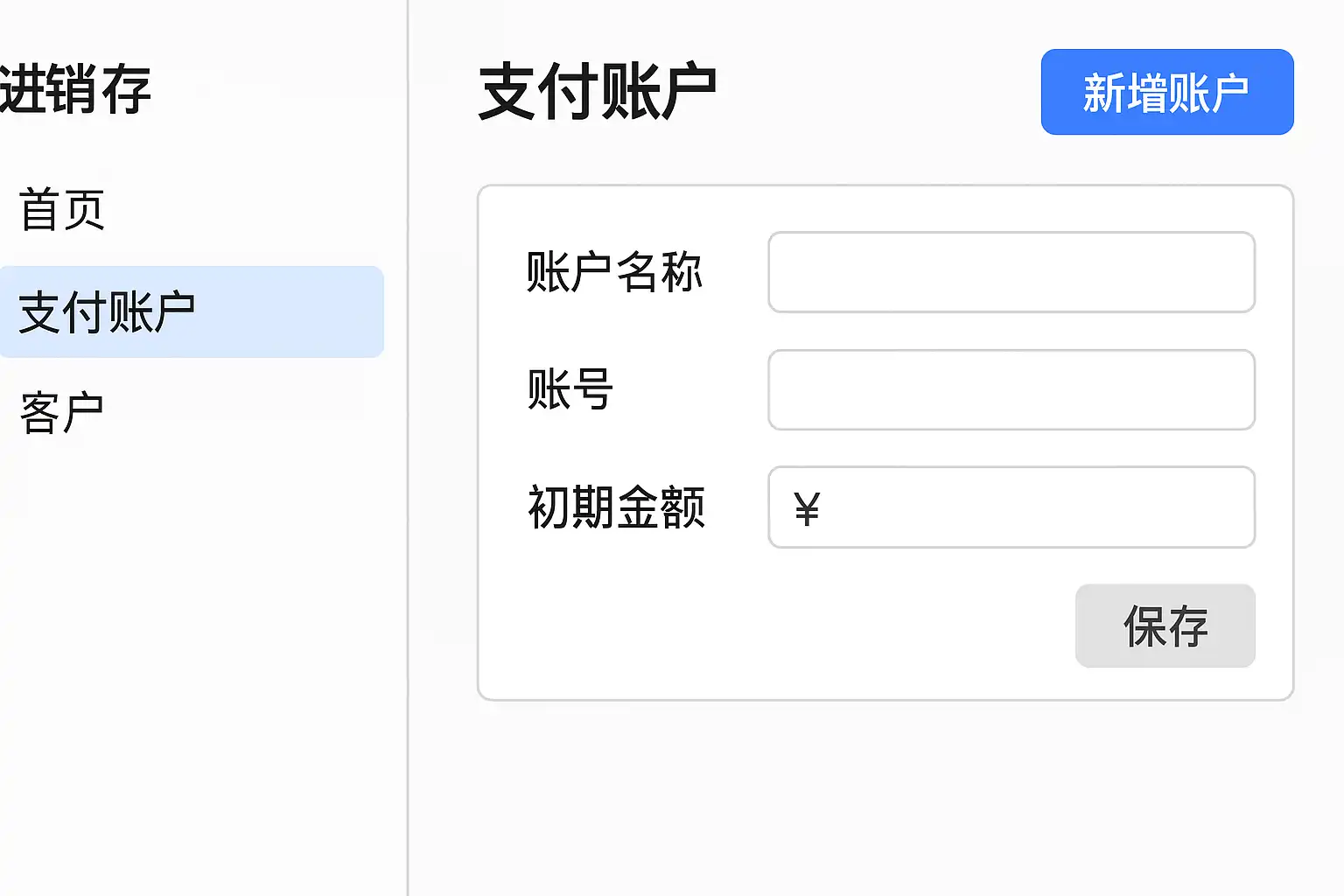Click the ¥ currency symbol
Screen dimensions: 1344x896
(x=807, y=508)
